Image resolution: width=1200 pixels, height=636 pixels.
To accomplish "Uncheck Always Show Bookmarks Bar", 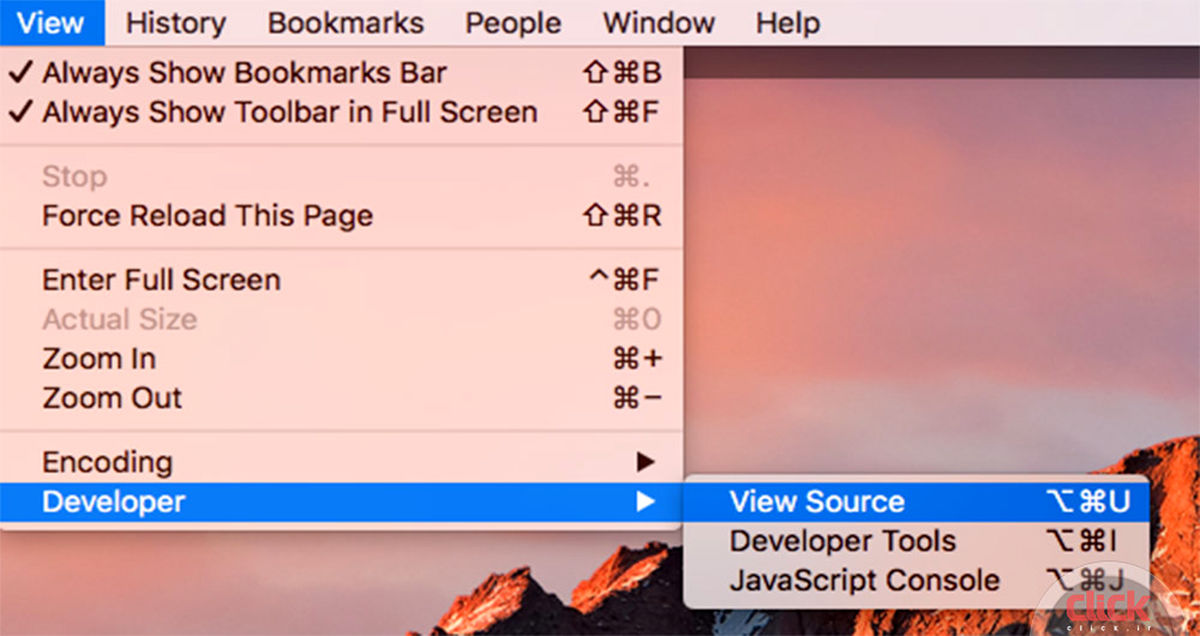I will tap(244, 73).
